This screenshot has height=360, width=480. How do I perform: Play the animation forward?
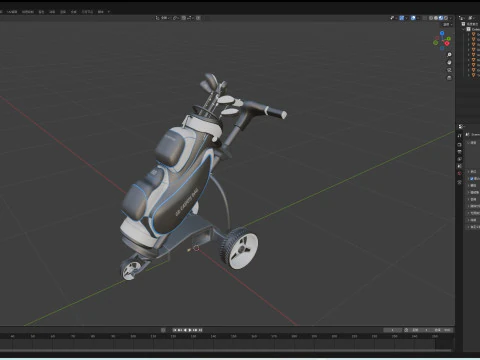tap(190, 330)
